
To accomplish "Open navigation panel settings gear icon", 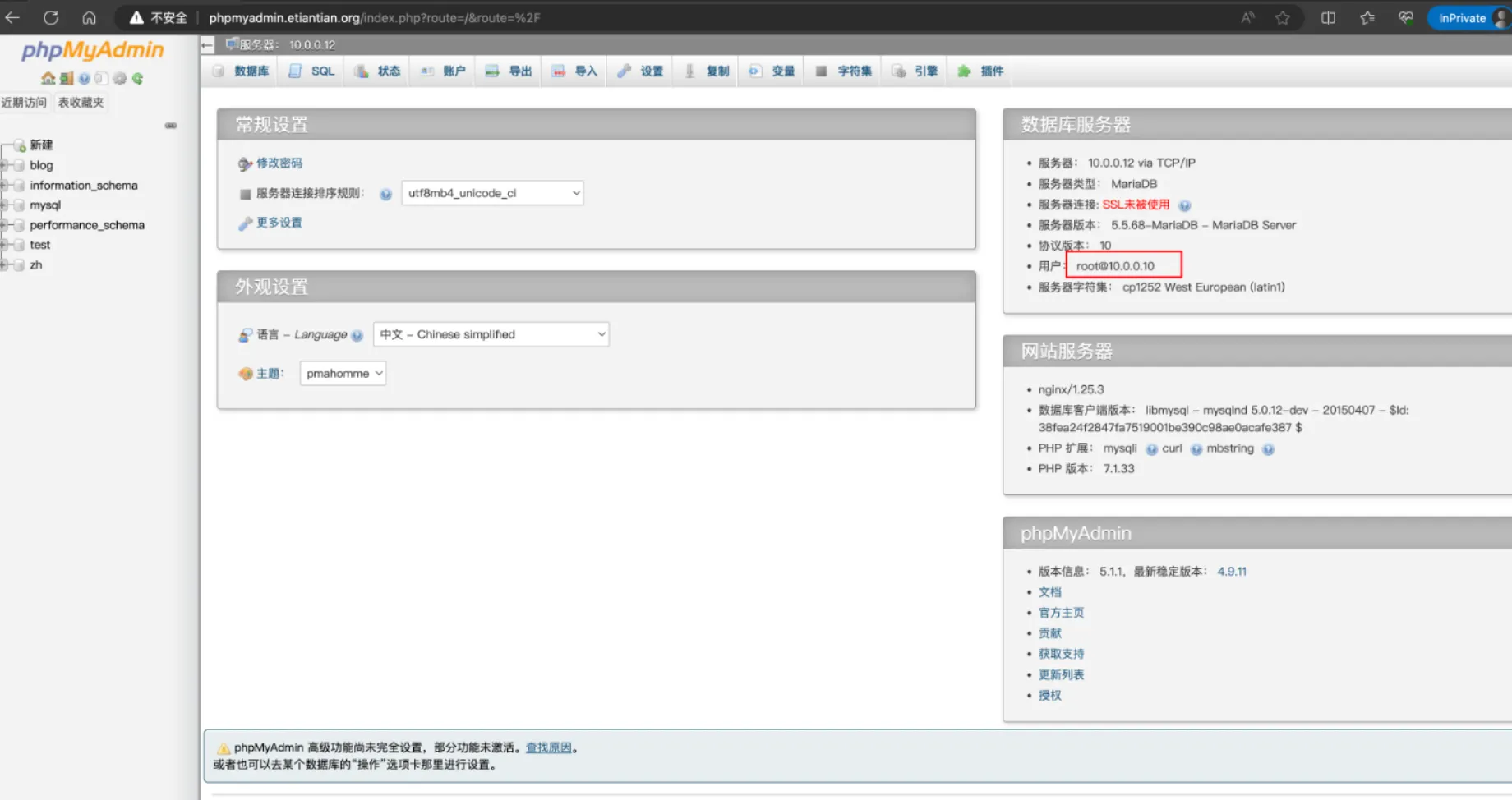I will point(120,79).
